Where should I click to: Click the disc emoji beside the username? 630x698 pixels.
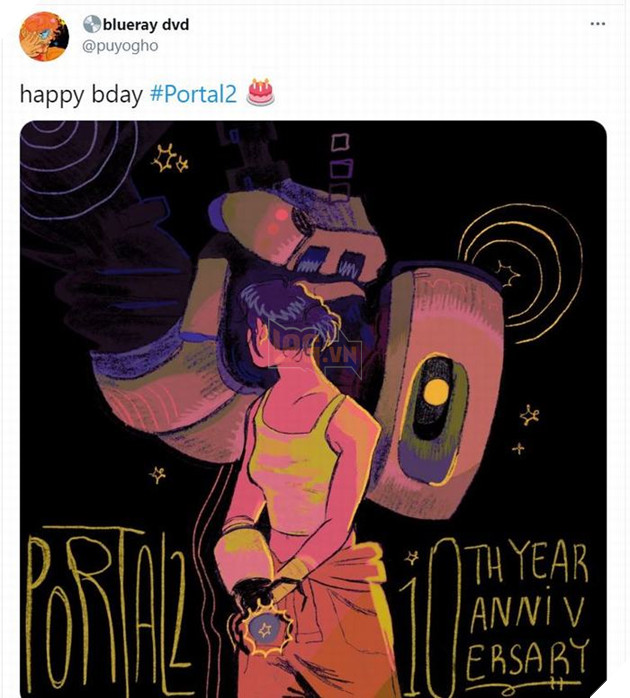pos(92,24)
